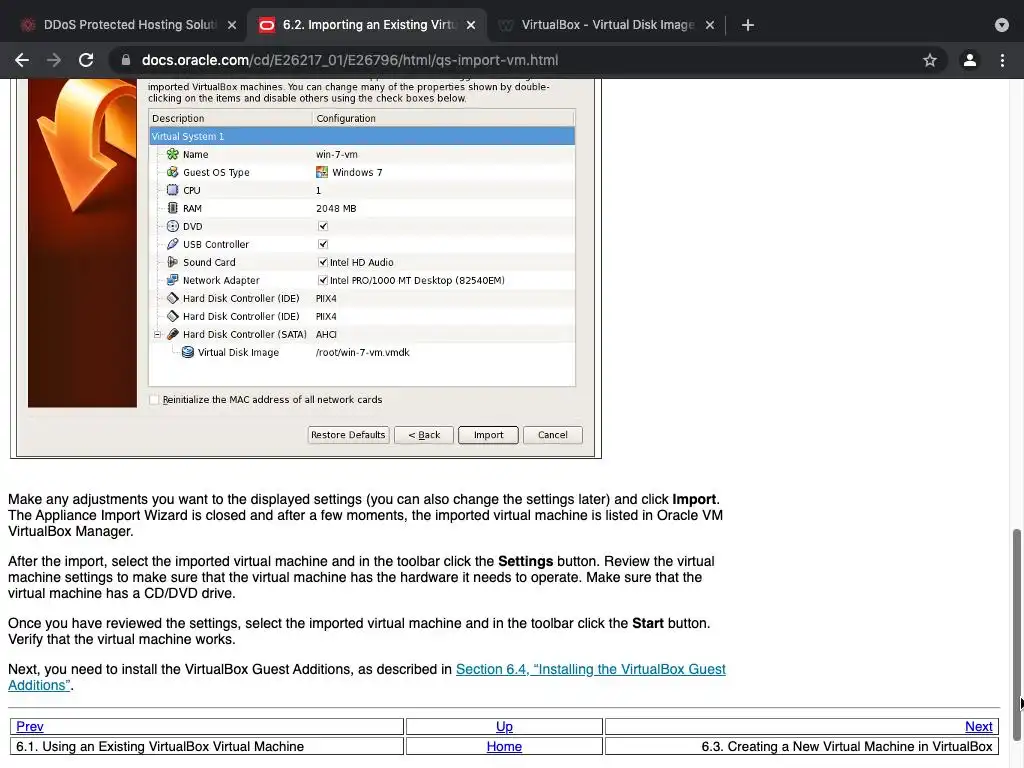This screenshot has height=768, width=1024.
Task: Open the three-dot browser menu
Action: point(1002,60)
